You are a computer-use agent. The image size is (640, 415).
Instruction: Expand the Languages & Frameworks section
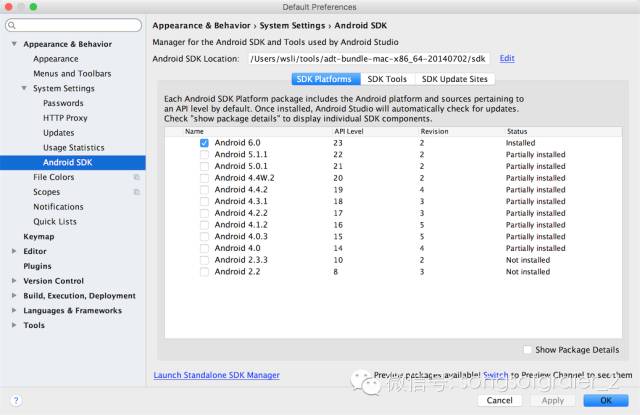point(14,310)
